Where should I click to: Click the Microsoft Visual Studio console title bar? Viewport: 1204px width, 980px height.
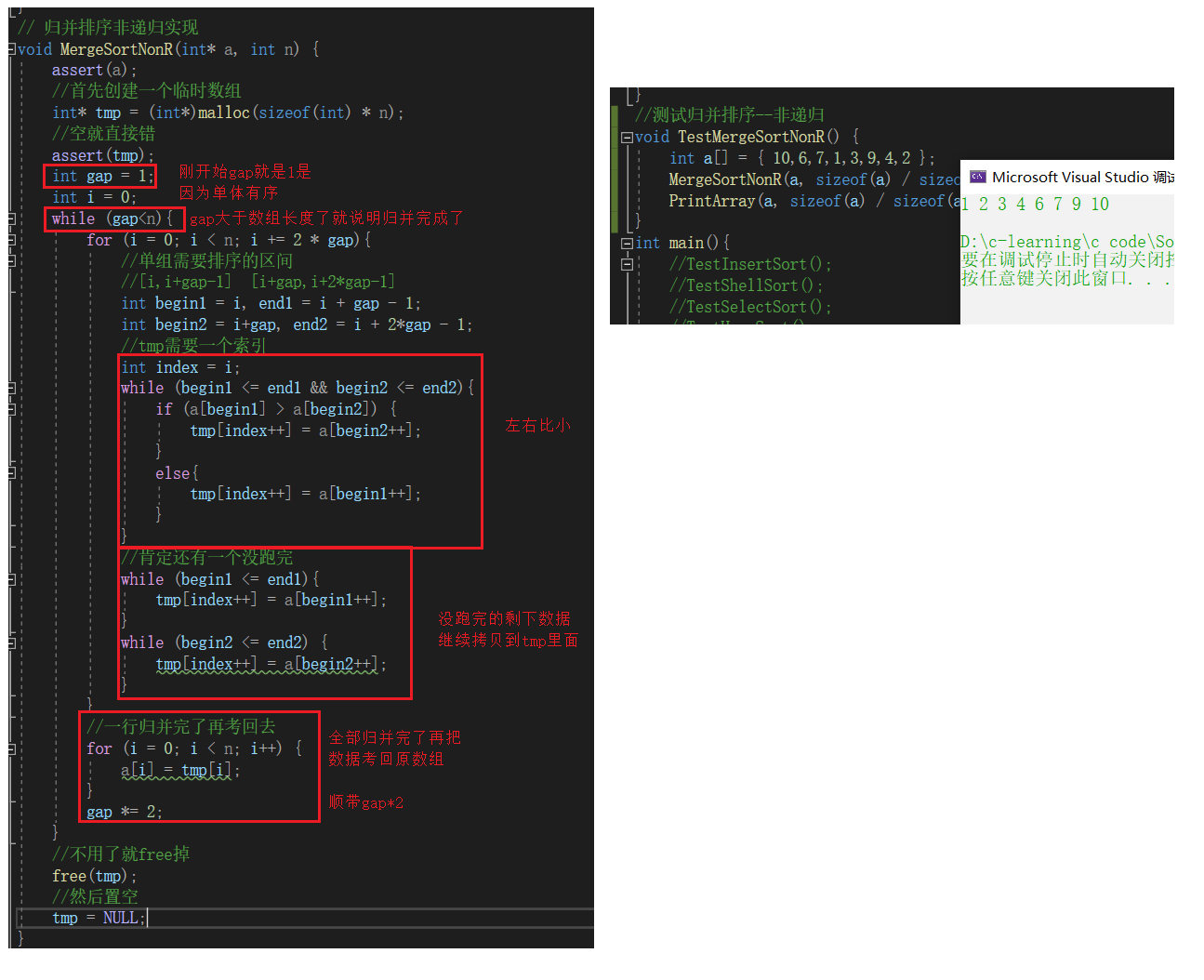point(1067,177)
